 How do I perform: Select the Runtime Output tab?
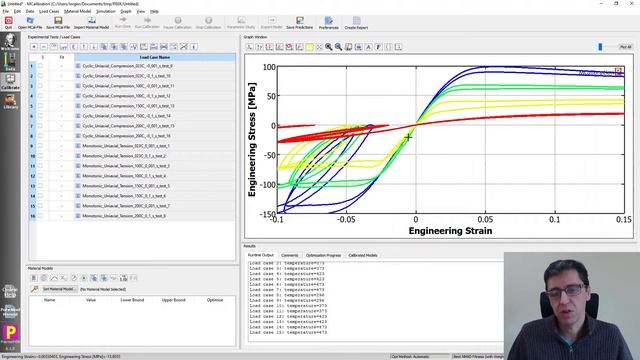click(261, 255)
